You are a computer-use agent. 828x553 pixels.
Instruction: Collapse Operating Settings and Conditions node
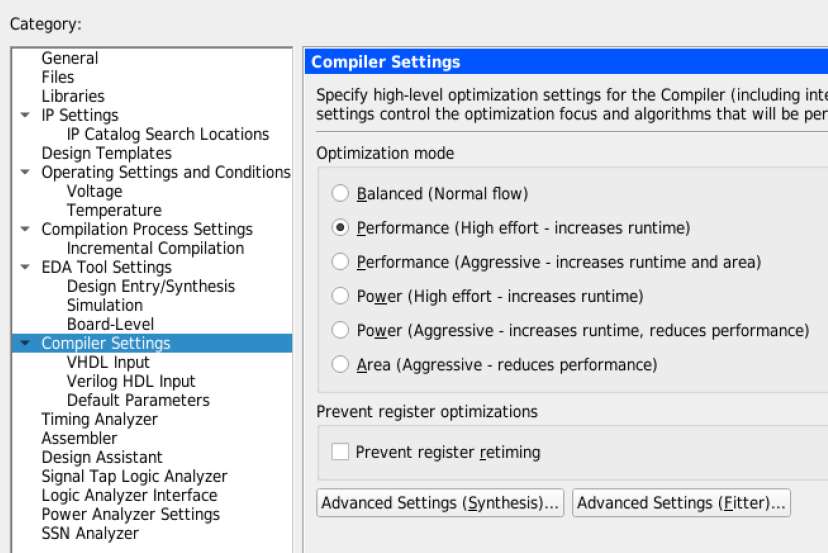[25, 172]
